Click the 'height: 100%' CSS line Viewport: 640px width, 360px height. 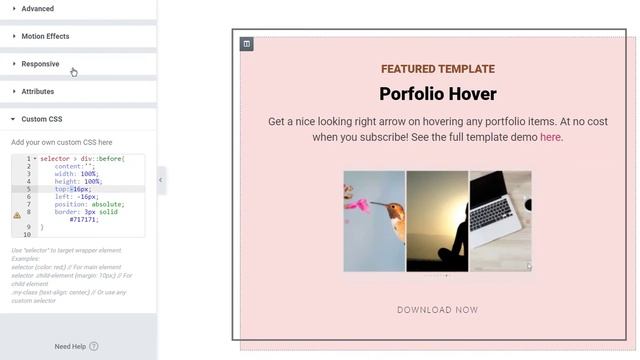pyautogui.click(x=78, y=181)
